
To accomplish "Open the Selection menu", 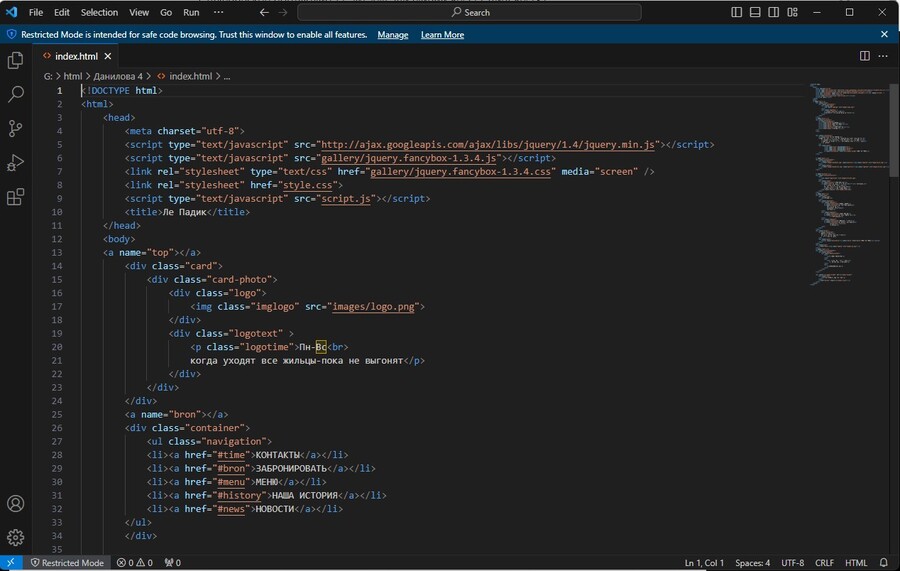I will tap(99, 12).
